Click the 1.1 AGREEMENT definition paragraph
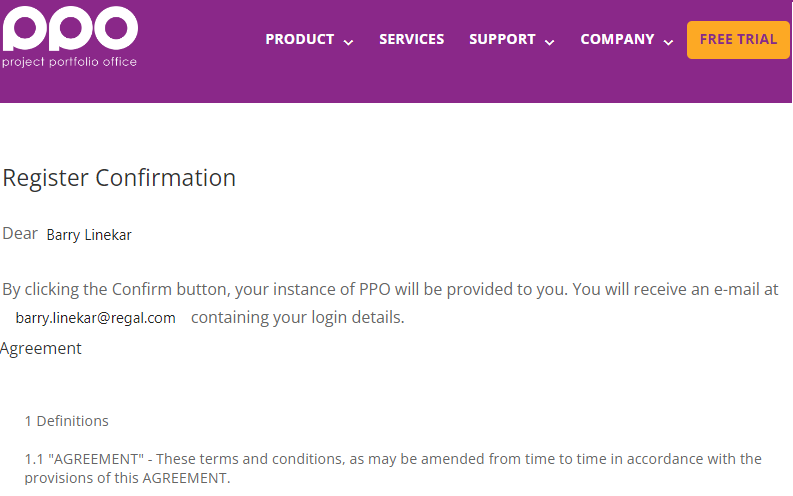This screenshot has width=793, height=496. tap(393, 468)
